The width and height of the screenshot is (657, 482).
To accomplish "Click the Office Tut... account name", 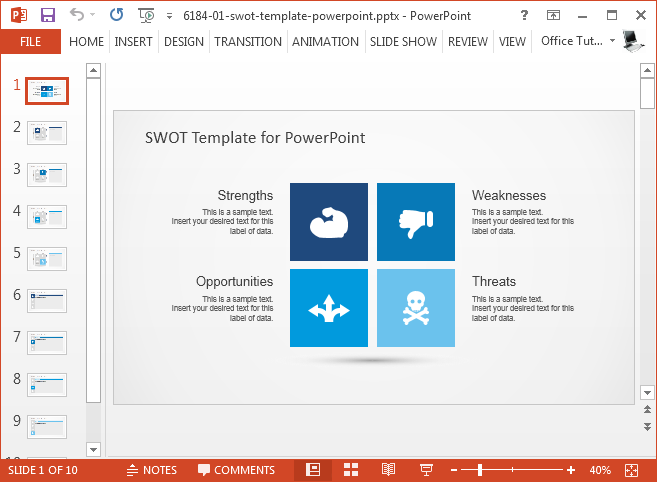I will click(572, 41).
